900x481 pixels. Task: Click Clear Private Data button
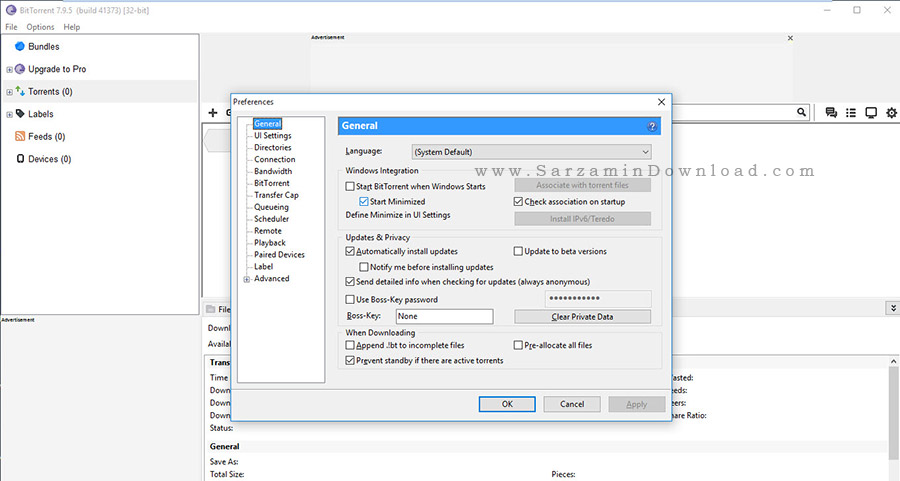pos(583,316)
